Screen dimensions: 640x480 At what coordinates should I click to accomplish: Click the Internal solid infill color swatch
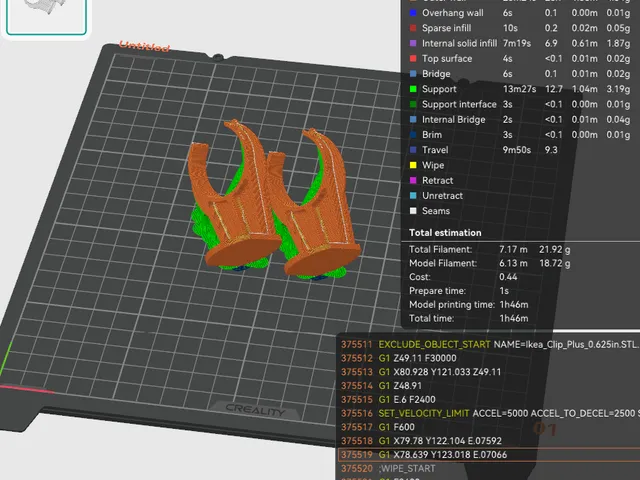coord(413,43)
